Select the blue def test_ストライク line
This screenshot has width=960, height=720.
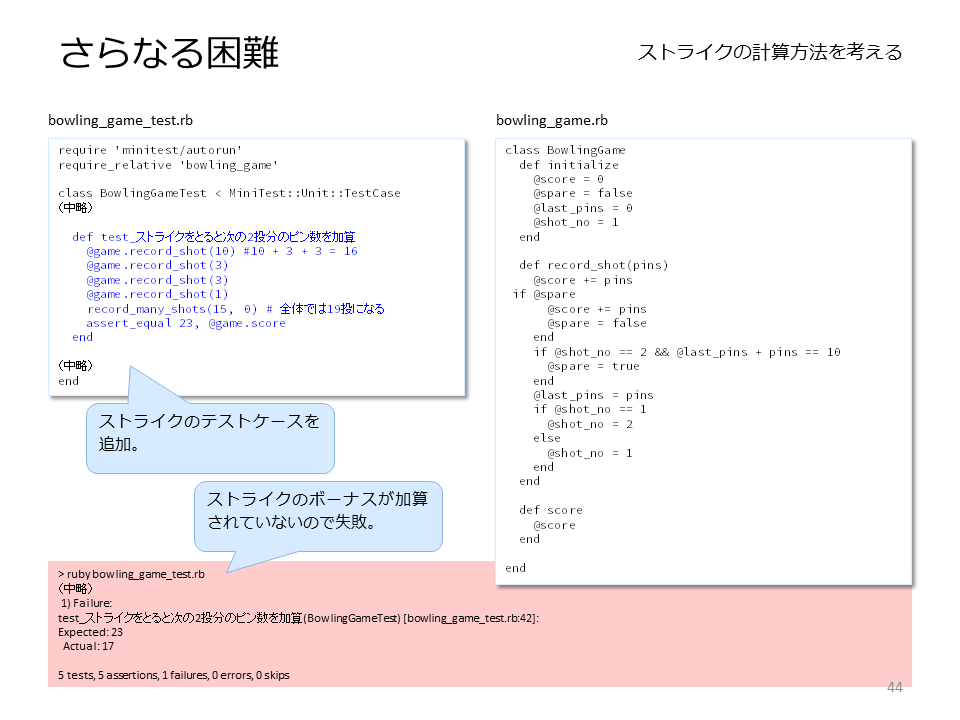click(214, 237)
